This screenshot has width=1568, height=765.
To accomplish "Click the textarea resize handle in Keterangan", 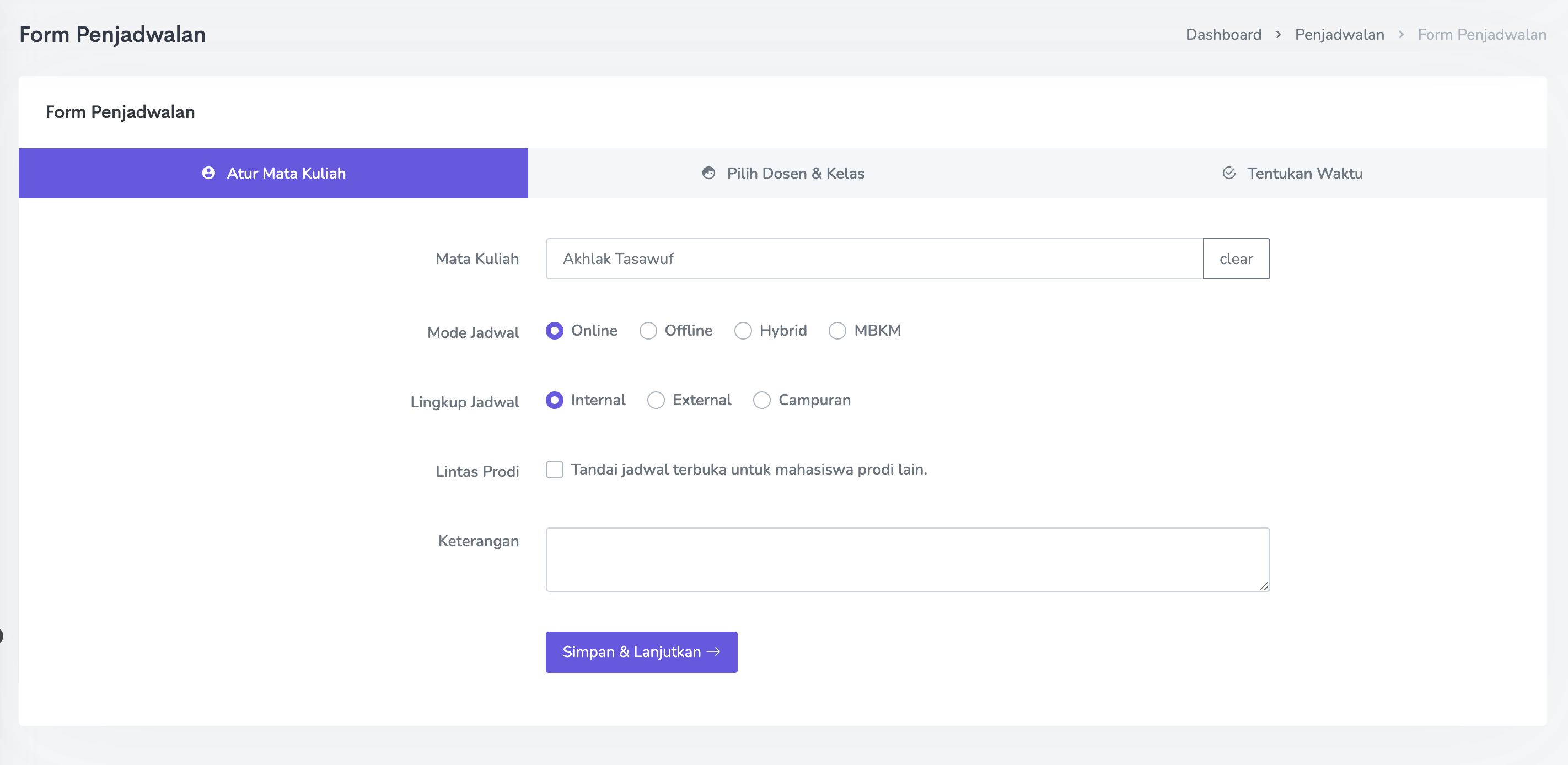I will pyautogui.click(x=1264, y=585).
